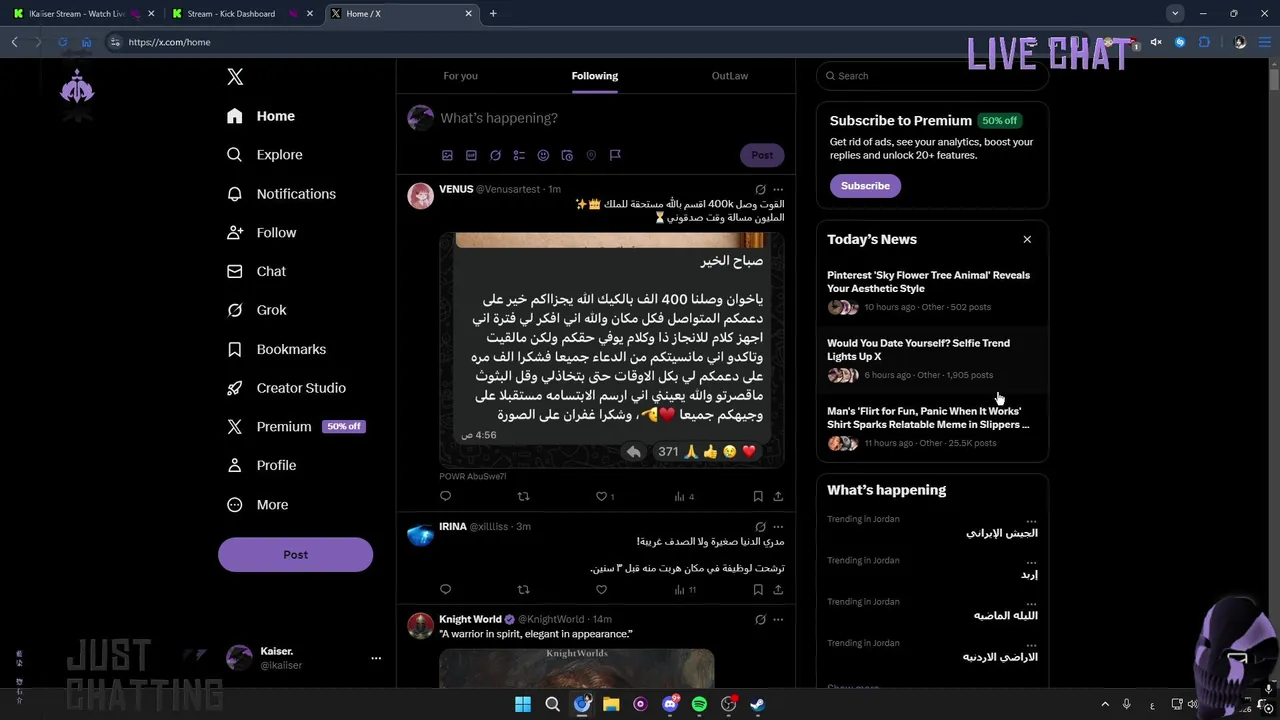Image resolution: width=1280 pixels, height=720 pixels.
Task: Open the VENUS post image
Action: coord(612,350)
